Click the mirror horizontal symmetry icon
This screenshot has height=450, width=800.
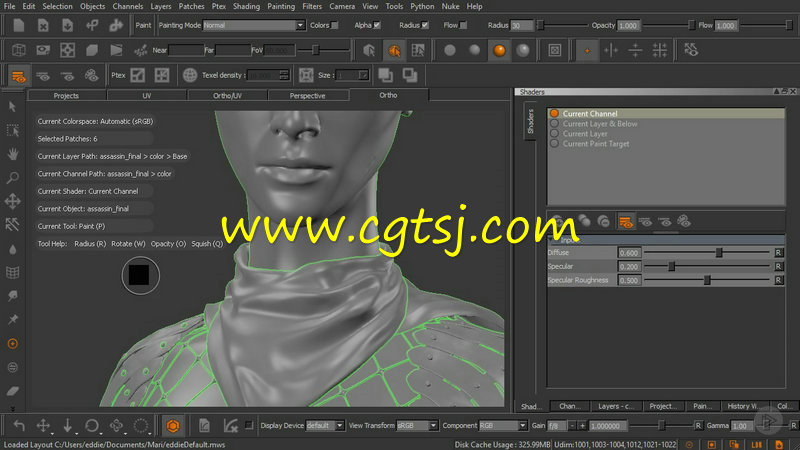611,50
